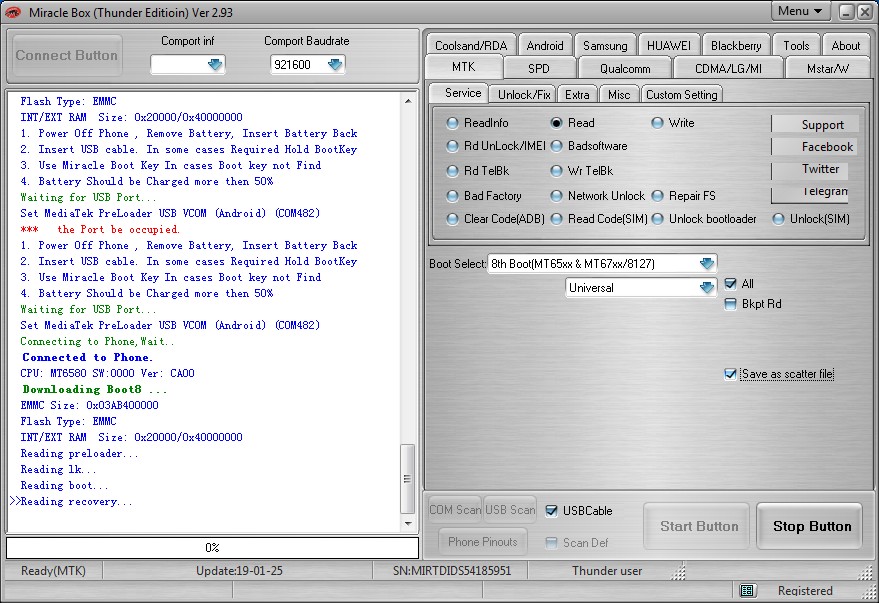Switch to the Android tab

pyautogui.click(x=545, y=45)
